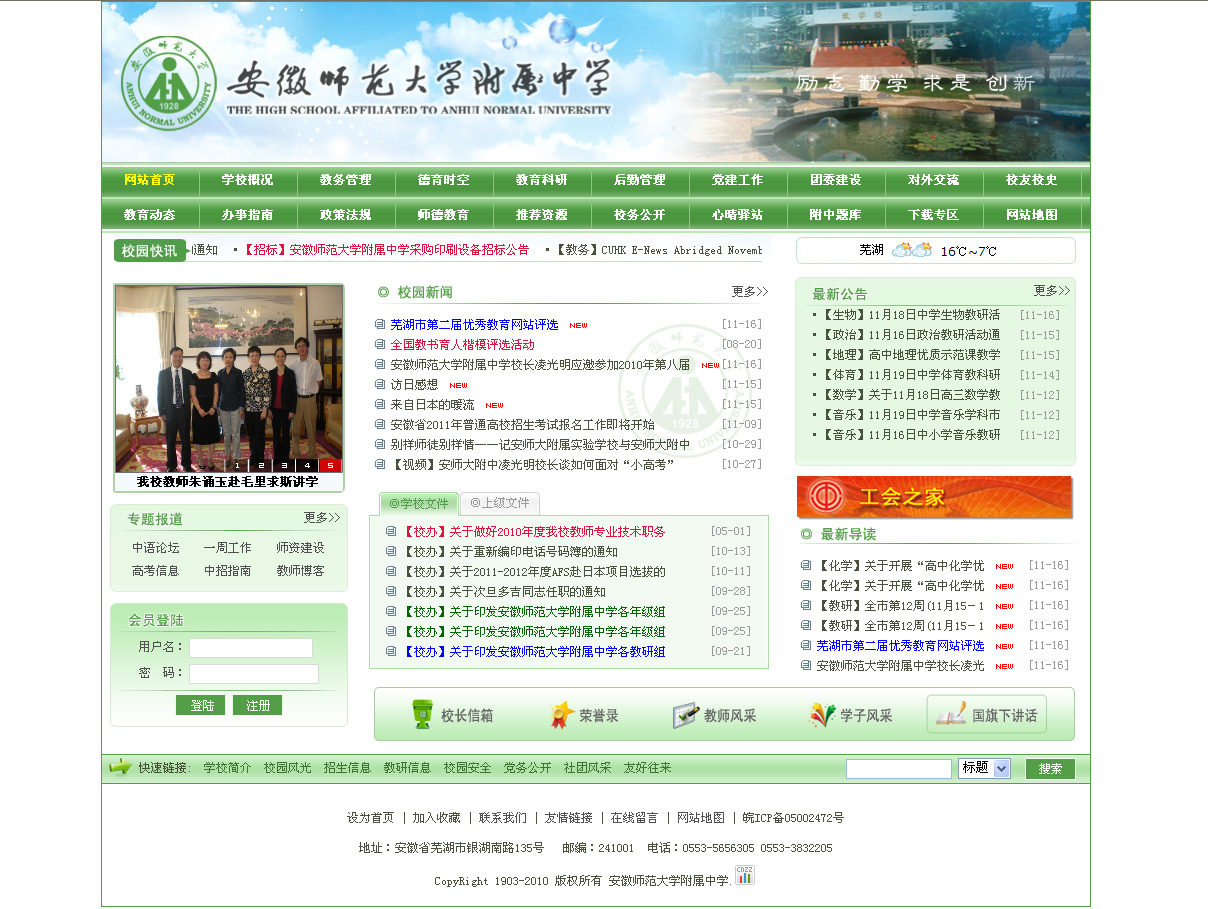
Task: Click the 注册 register button
Action: pyautogui.click(x=257, y=706)
